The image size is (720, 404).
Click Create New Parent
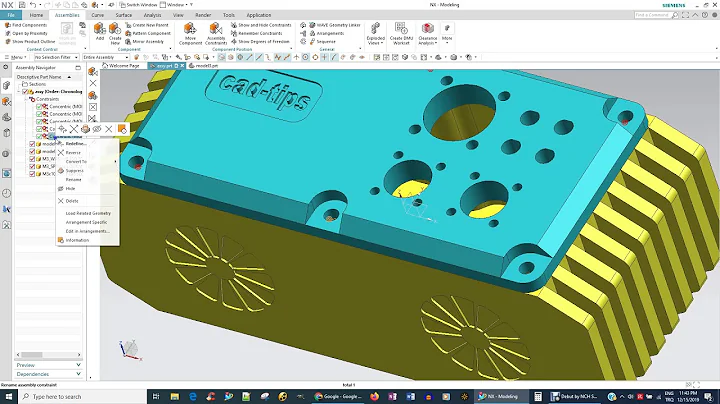pyautogui.click(x=146, y=25)
